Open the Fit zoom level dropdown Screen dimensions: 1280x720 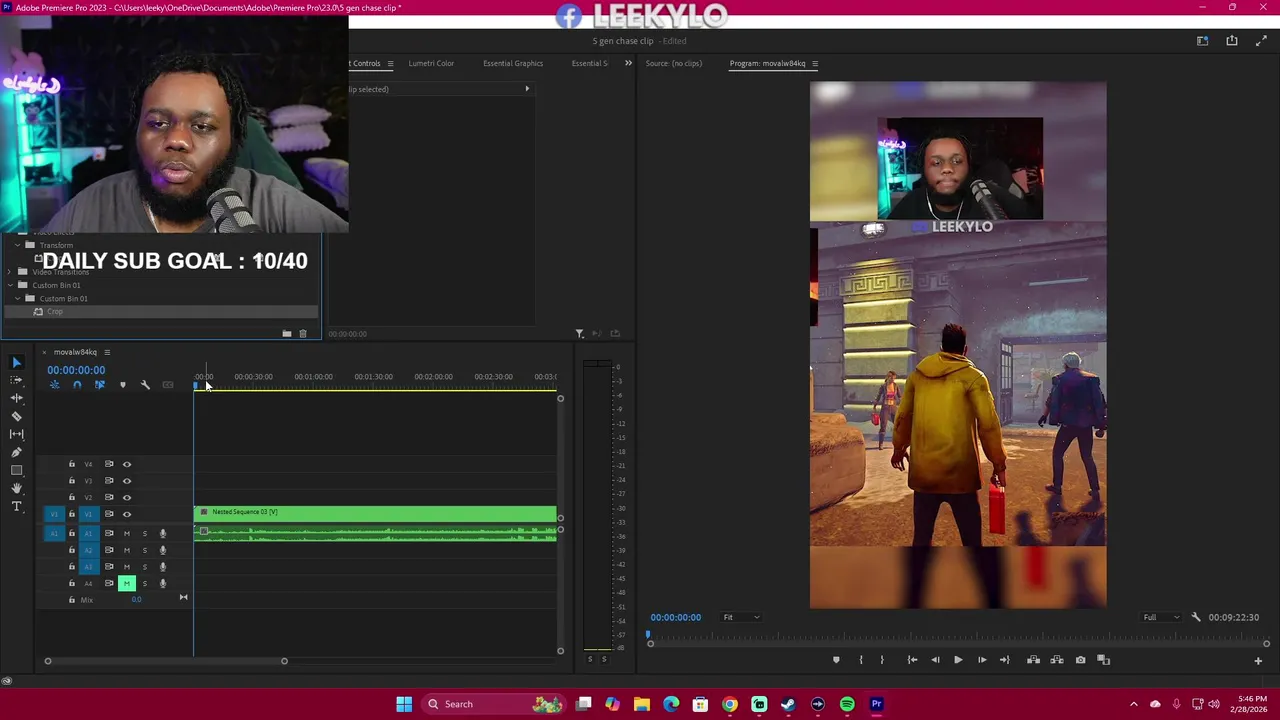pos(741,617)
